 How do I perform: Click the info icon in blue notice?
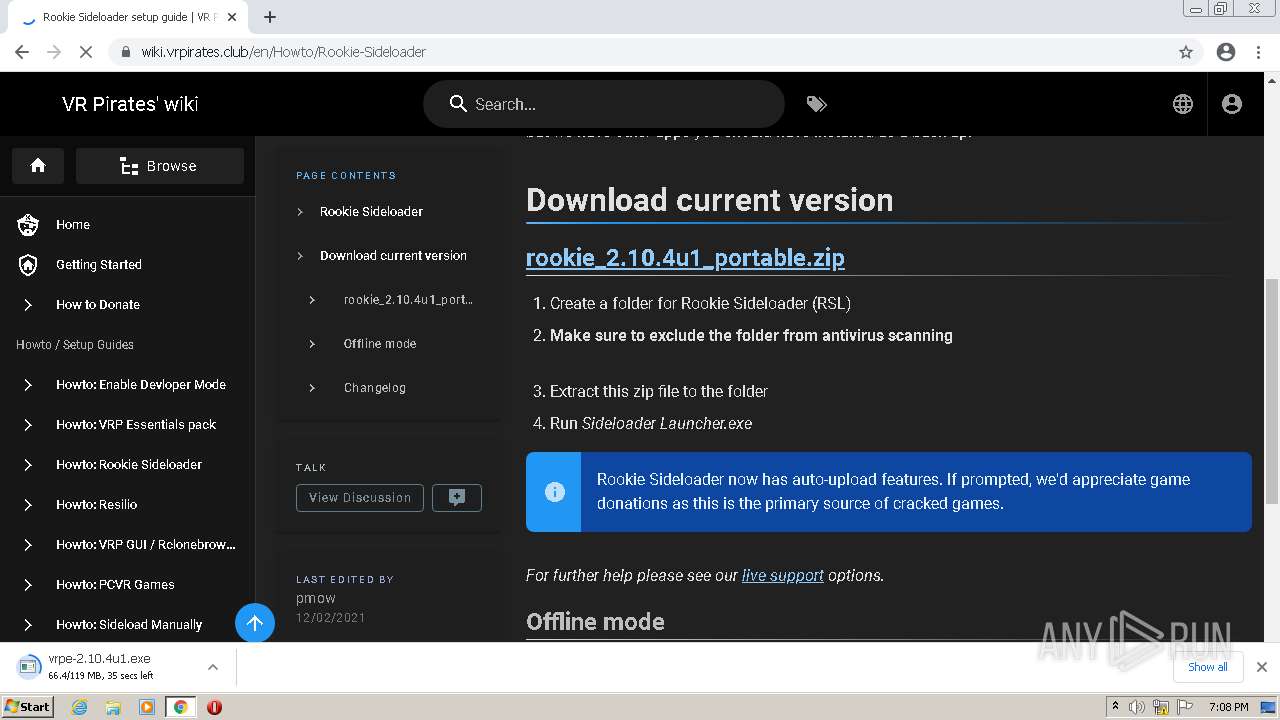[x=554, y=492]
